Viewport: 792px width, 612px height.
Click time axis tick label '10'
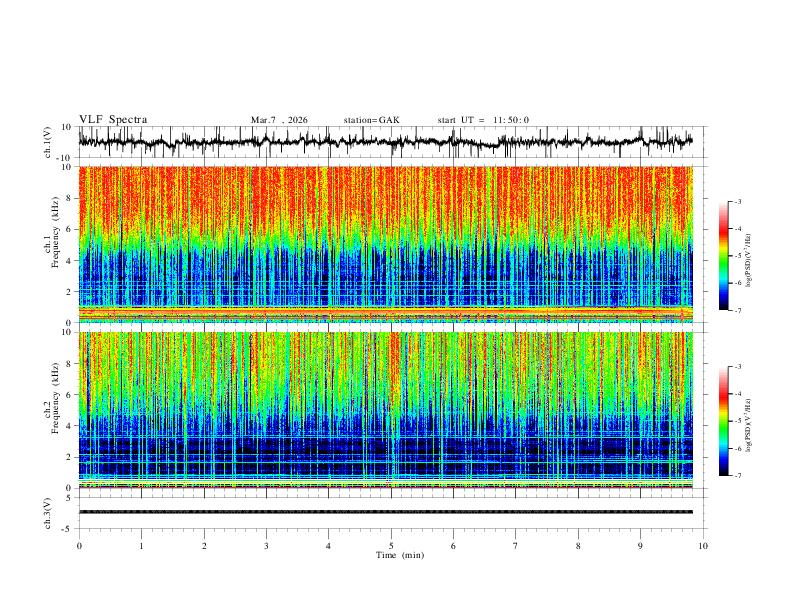point(703,546)
